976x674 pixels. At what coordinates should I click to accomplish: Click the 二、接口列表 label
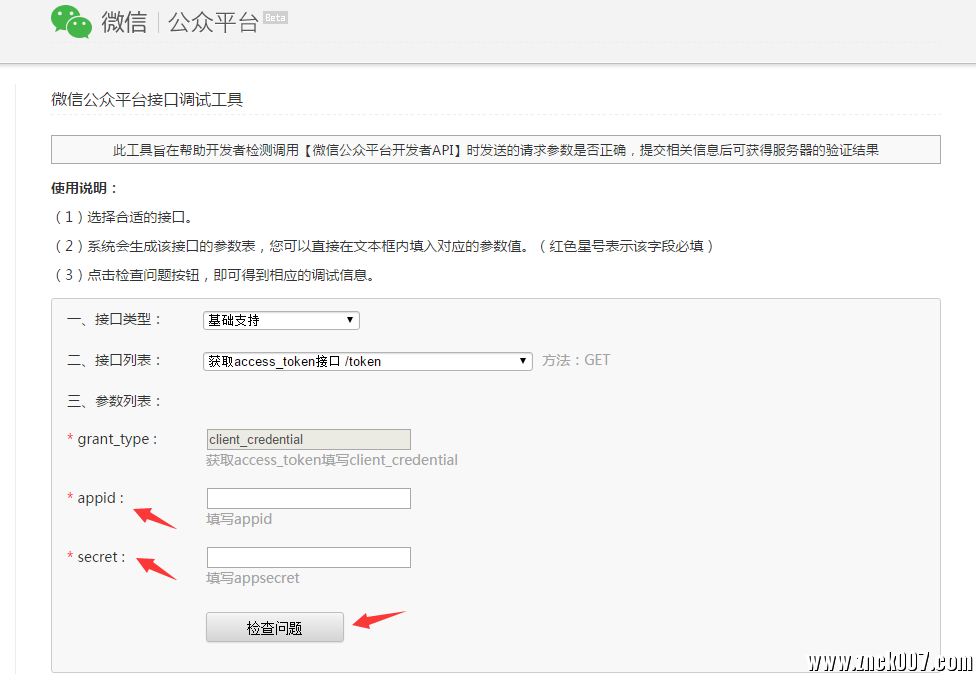(114, 360)
